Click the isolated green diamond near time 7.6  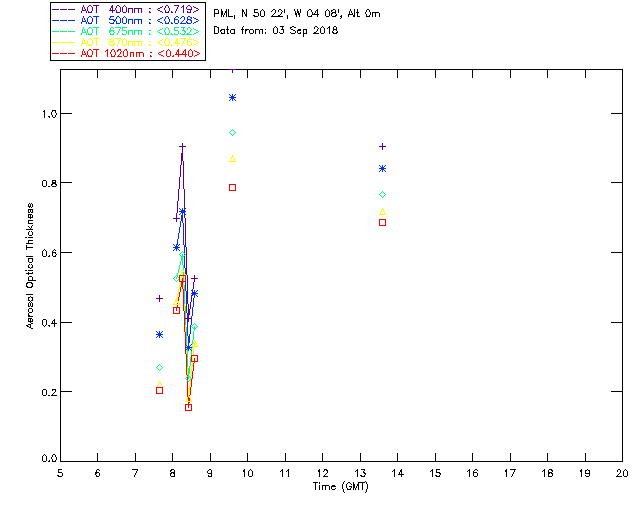tap(160, 368)
